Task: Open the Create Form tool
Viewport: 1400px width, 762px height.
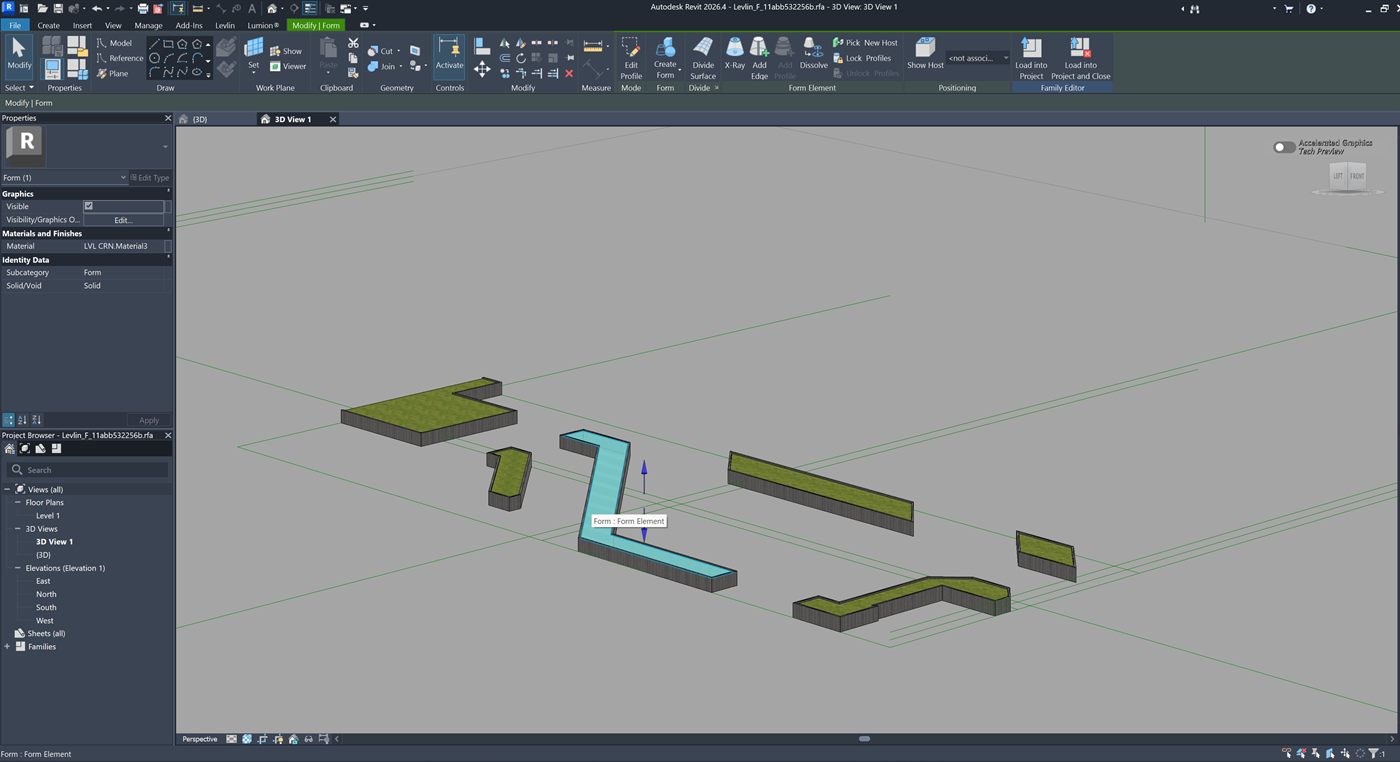Action: (665, 58)
